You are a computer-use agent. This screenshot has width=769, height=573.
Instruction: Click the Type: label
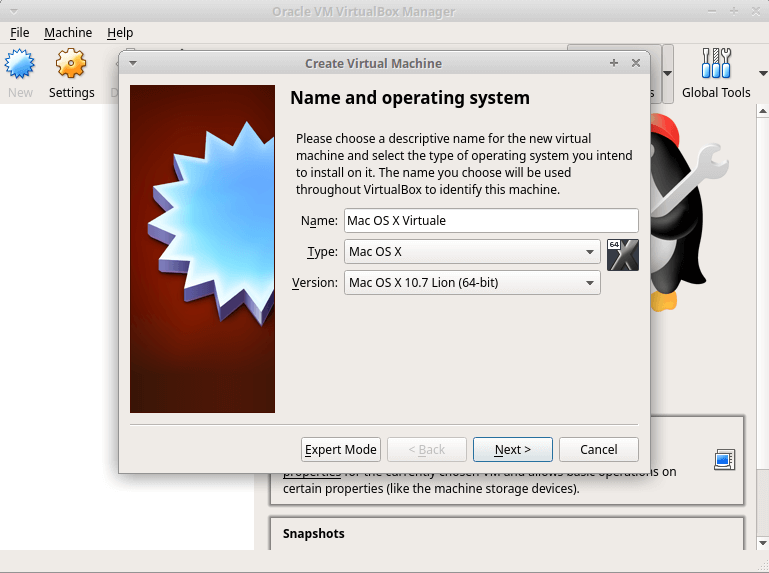click(x=323, y=252)
